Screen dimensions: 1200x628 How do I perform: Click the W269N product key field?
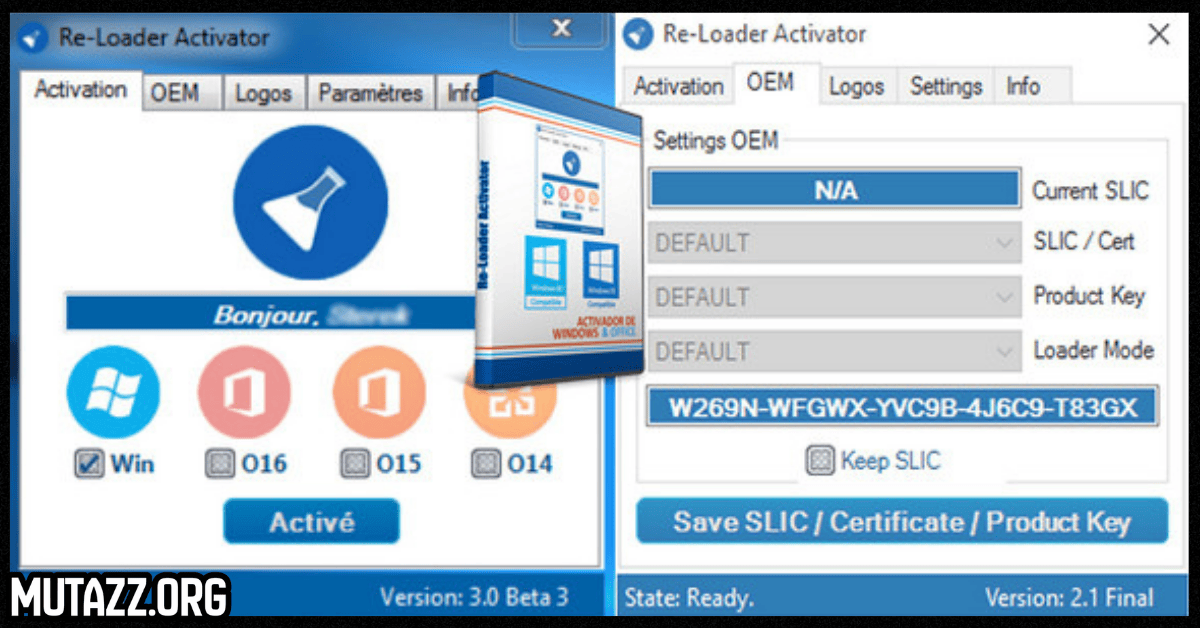[901, 407]
